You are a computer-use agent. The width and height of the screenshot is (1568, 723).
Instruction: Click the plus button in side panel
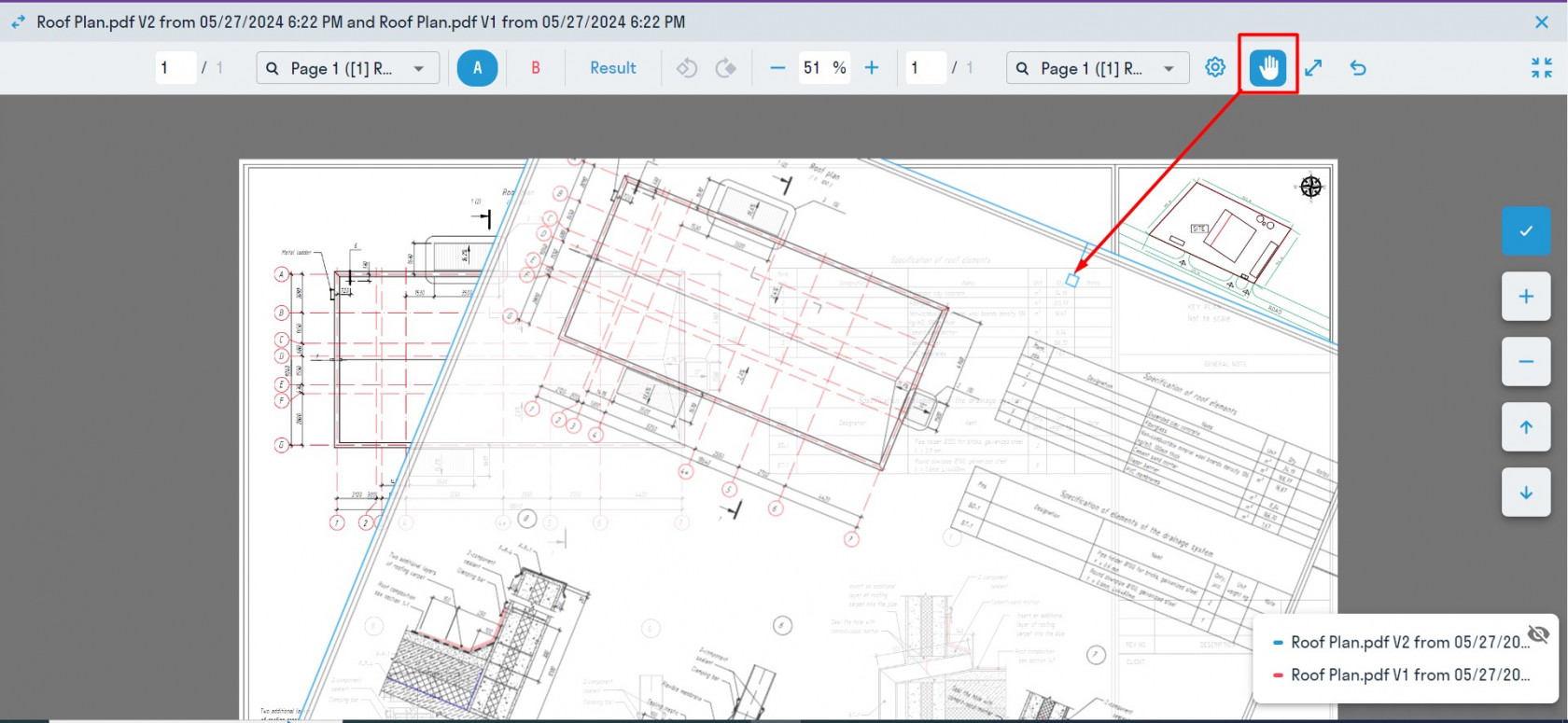1526,297
